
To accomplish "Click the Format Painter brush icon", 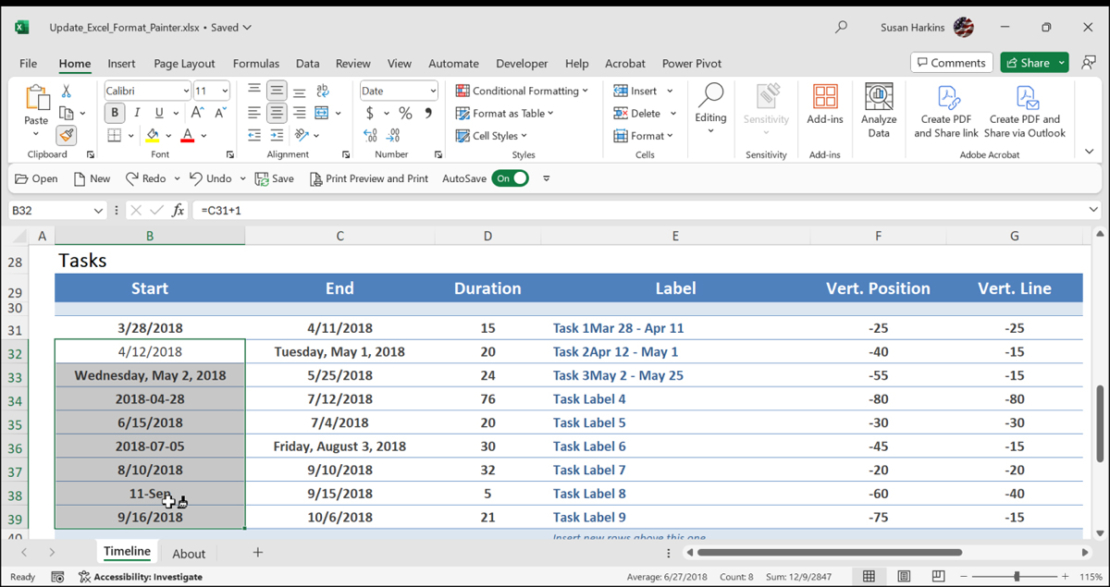I will tap(67, 135).
